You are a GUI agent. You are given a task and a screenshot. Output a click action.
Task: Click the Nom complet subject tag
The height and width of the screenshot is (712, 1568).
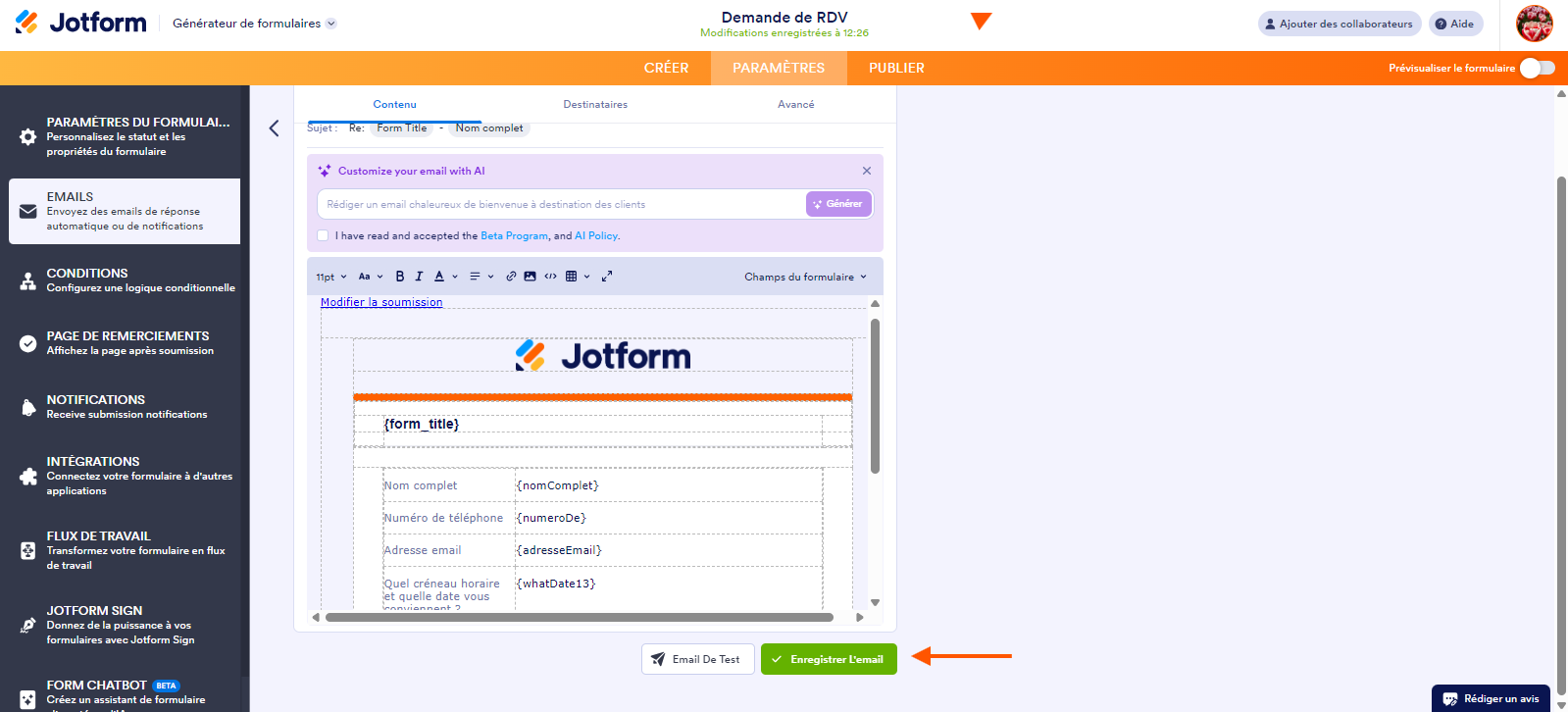[x=489, y=128]
